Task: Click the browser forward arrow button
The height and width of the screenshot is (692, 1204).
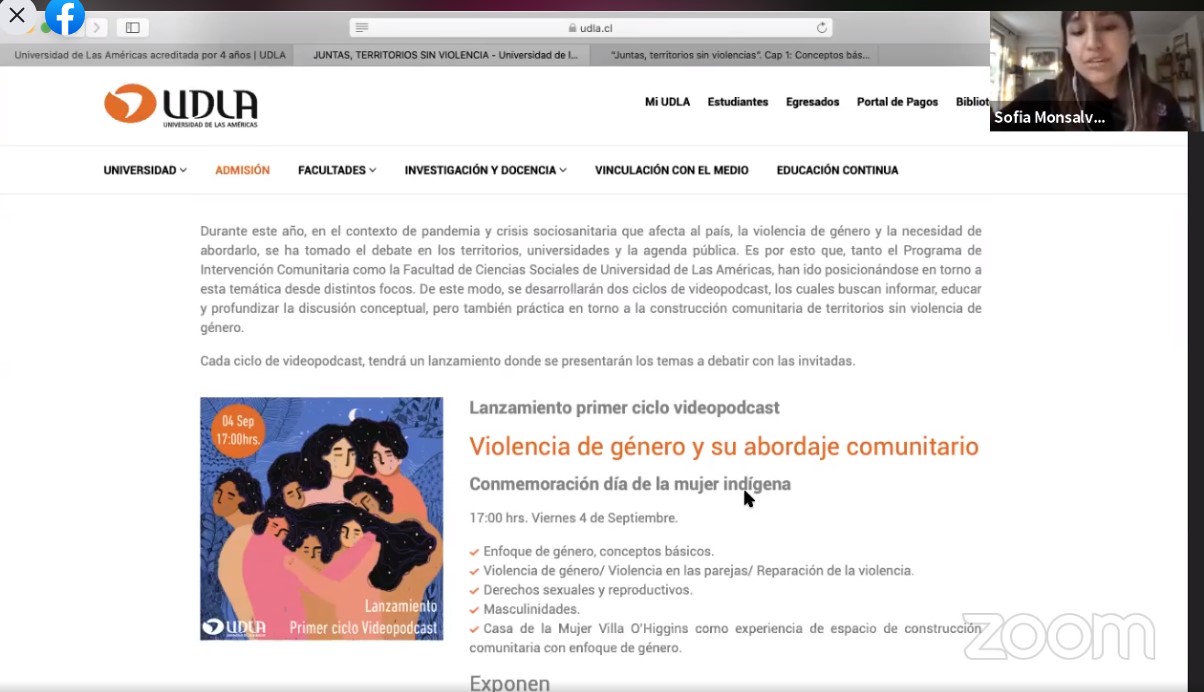Action: (x=97, y=28)
